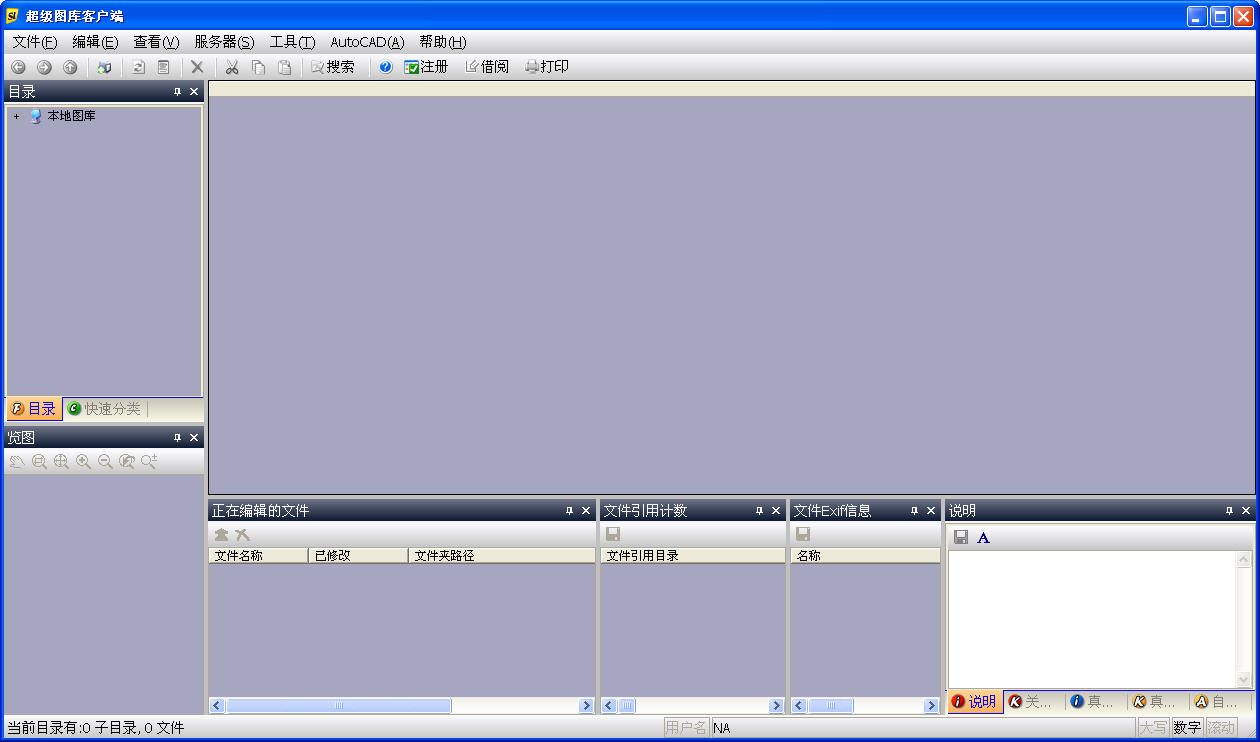Open the 查看(V) menu
Screen dimensions: 1260x742
pos(156,42)
